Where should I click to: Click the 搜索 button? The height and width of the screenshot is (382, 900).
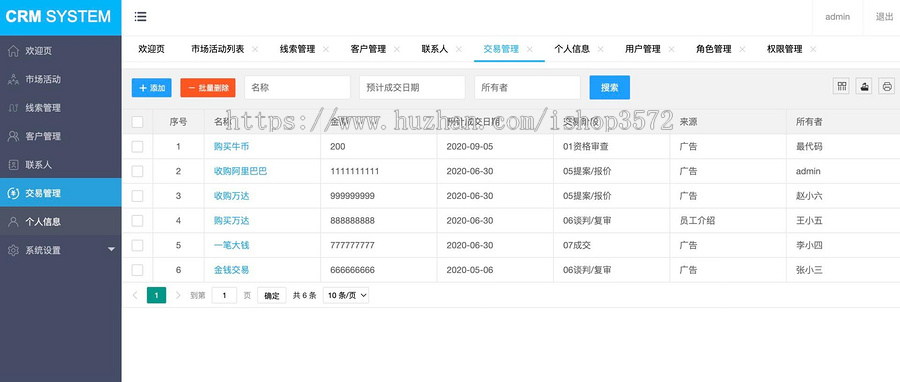(x=610, y=87)
